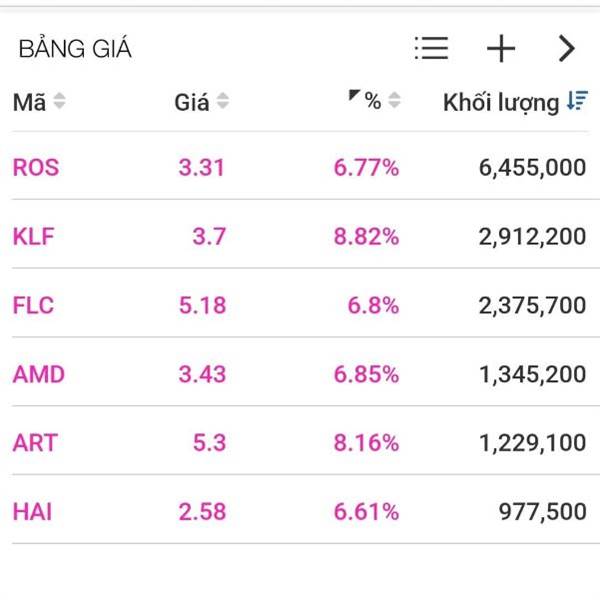Image resolution: width=600 pixels, height=600 pixels.
Task: Open AMD stock details
Action: pyautogui.click(x=38, y=374)
